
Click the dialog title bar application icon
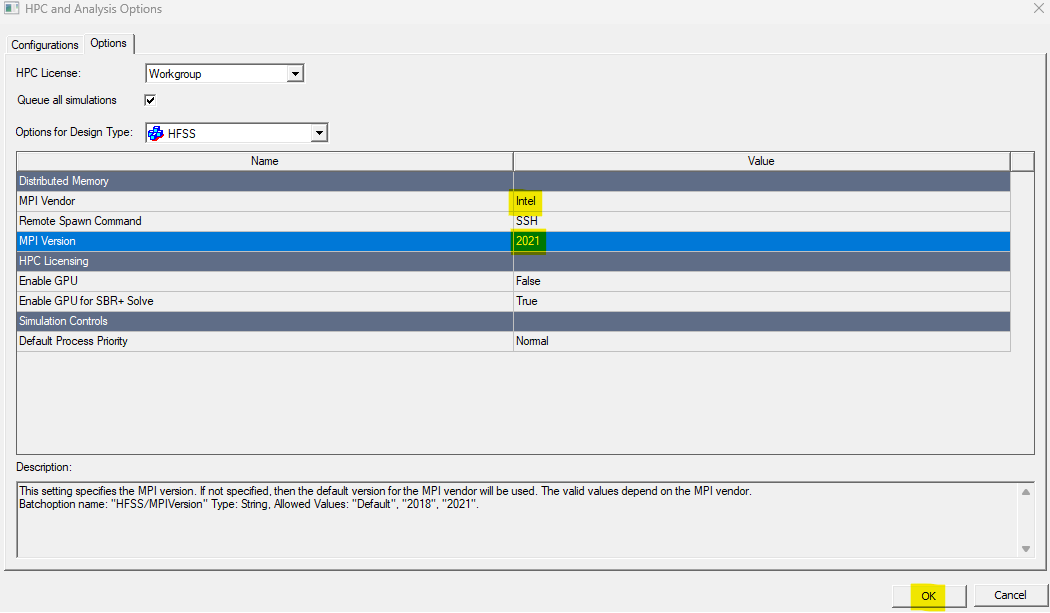12,9
